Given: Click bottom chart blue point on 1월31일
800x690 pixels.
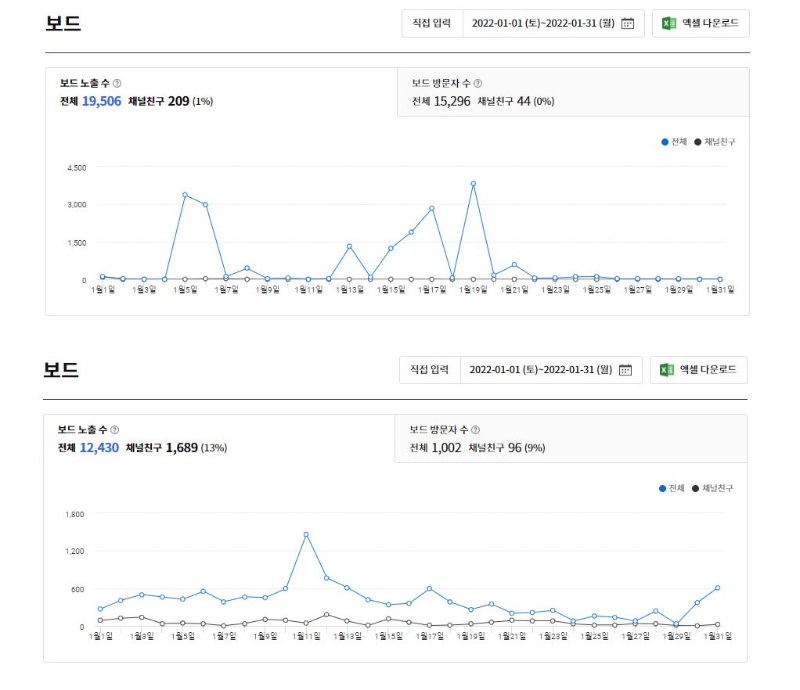Looking at the screenshot, I should pos(717,588).
